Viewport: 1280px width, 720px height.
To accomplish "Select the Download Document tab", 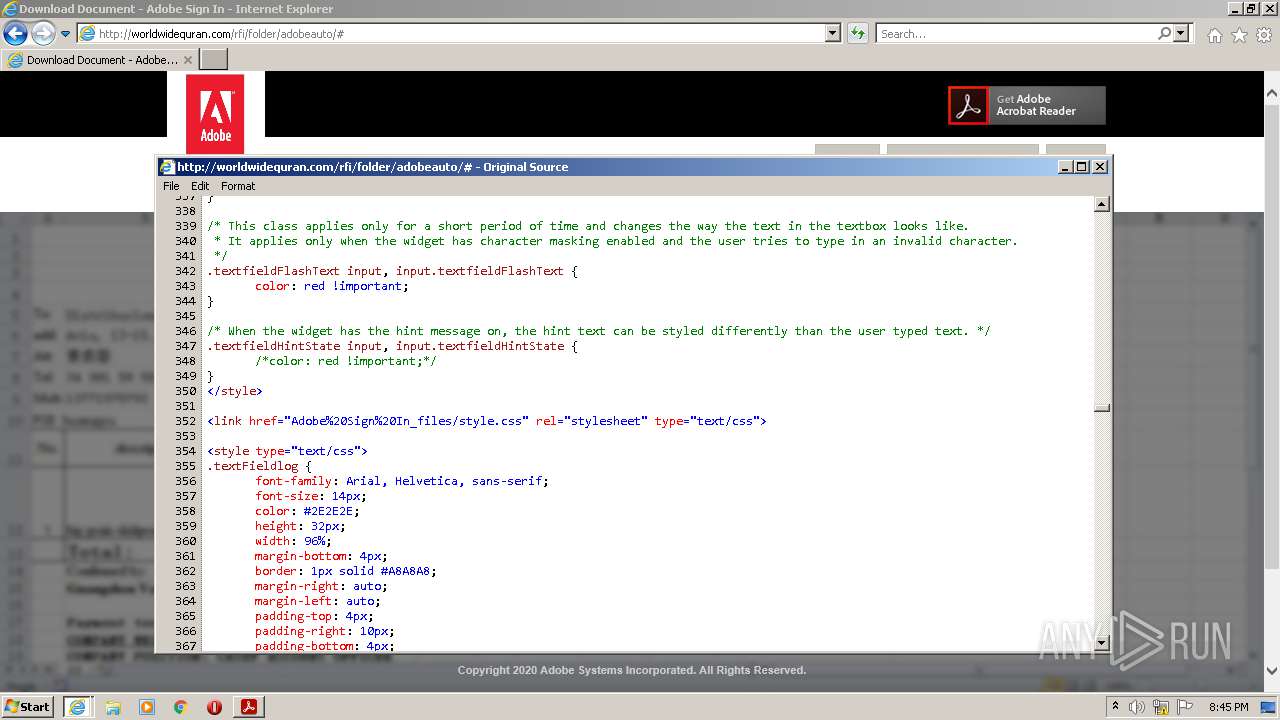I will 100,60.
